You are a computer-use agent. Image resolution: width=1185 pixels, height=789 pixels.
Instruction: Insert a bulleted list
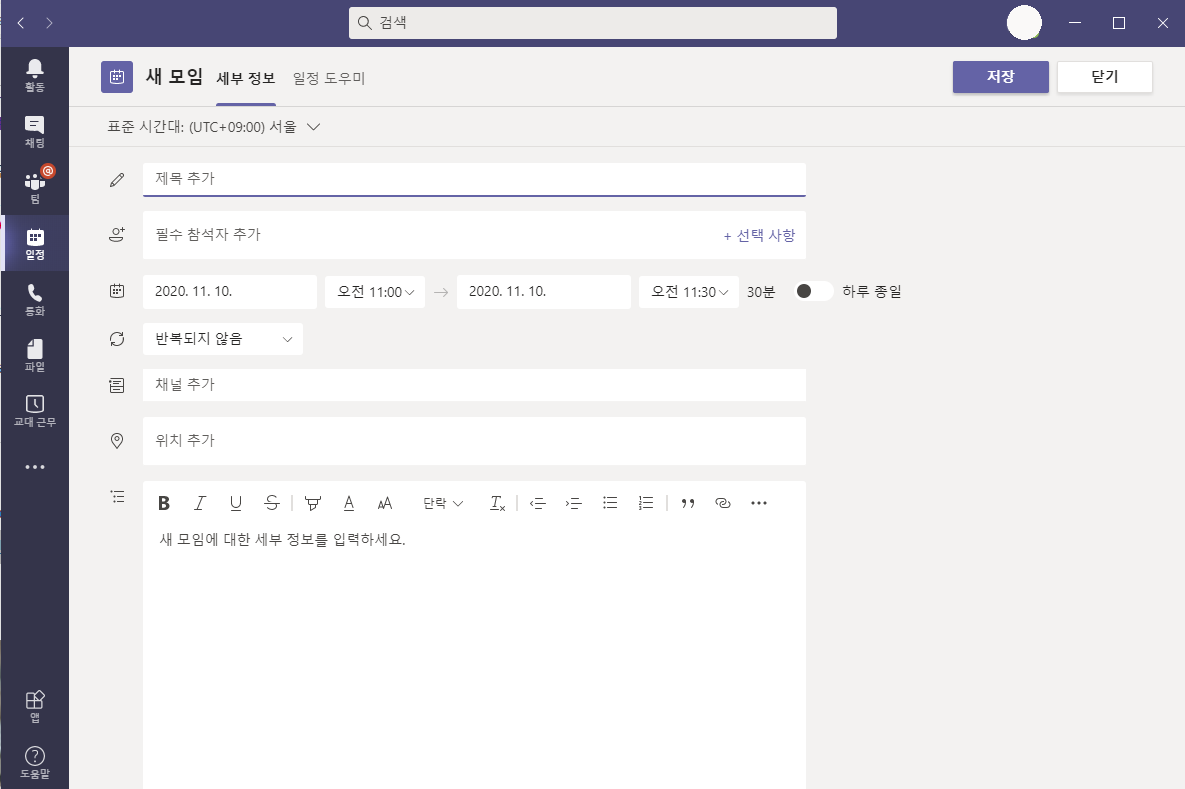click(610, 503)
